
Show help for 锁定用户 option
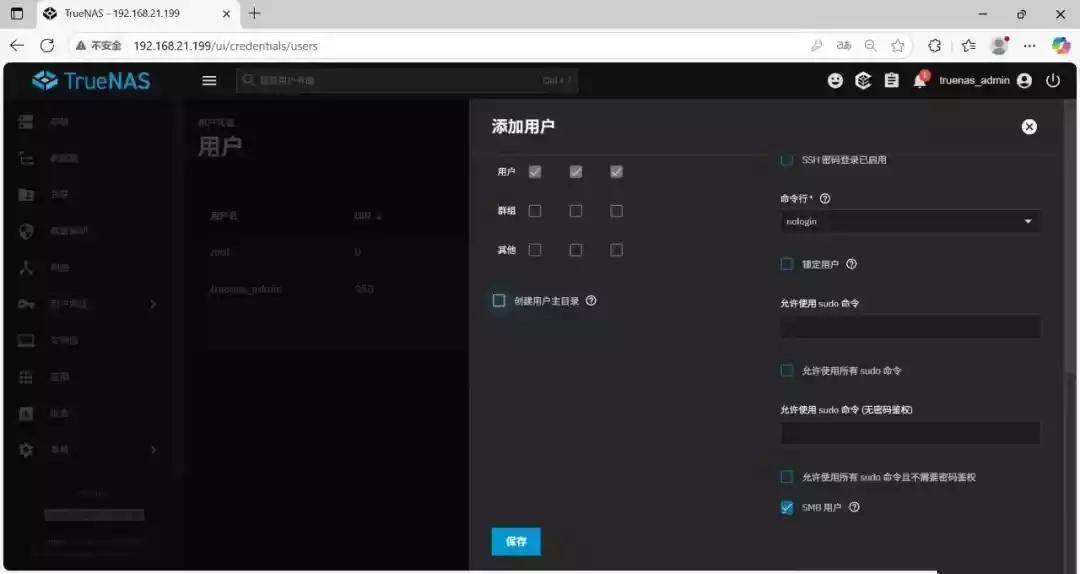[851, 264]
